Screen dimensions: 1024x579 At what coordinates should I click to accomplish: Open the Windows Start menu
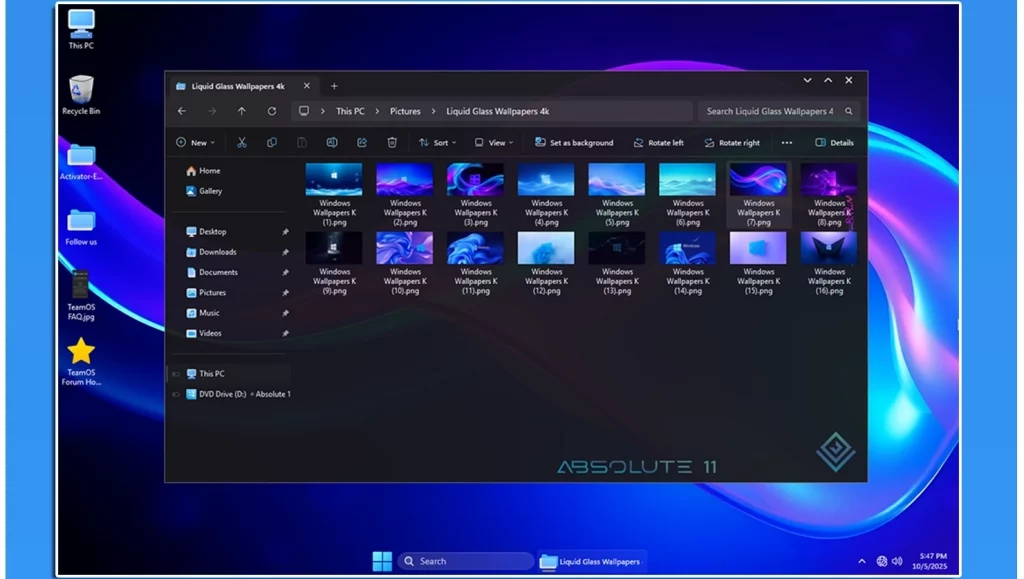click(382, 561)
